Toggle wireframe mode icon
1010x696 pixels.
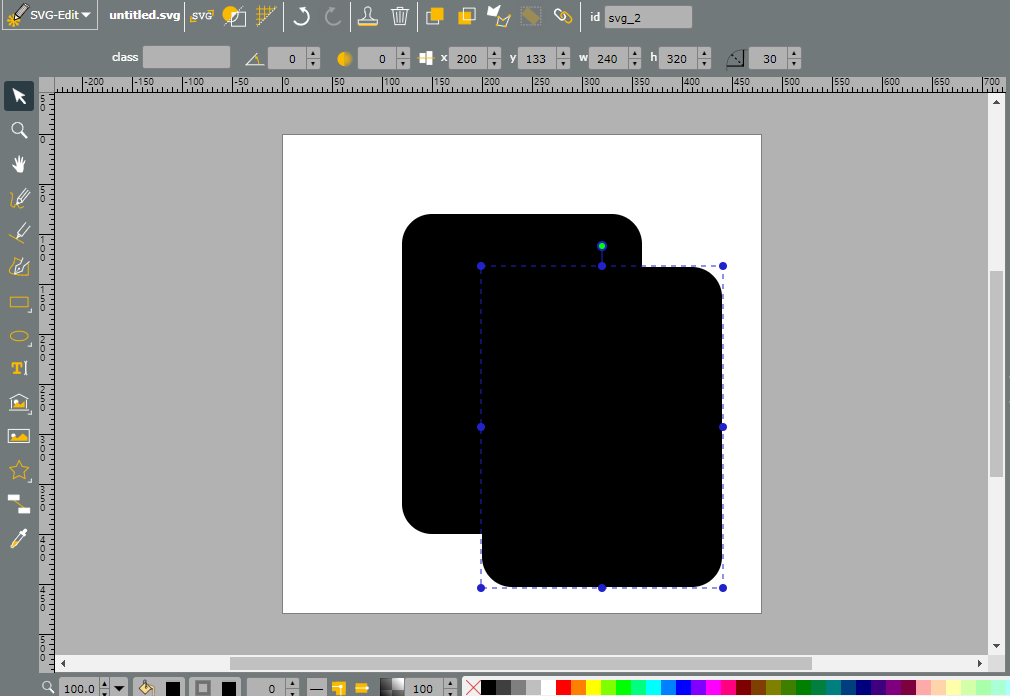pos(233,15)
